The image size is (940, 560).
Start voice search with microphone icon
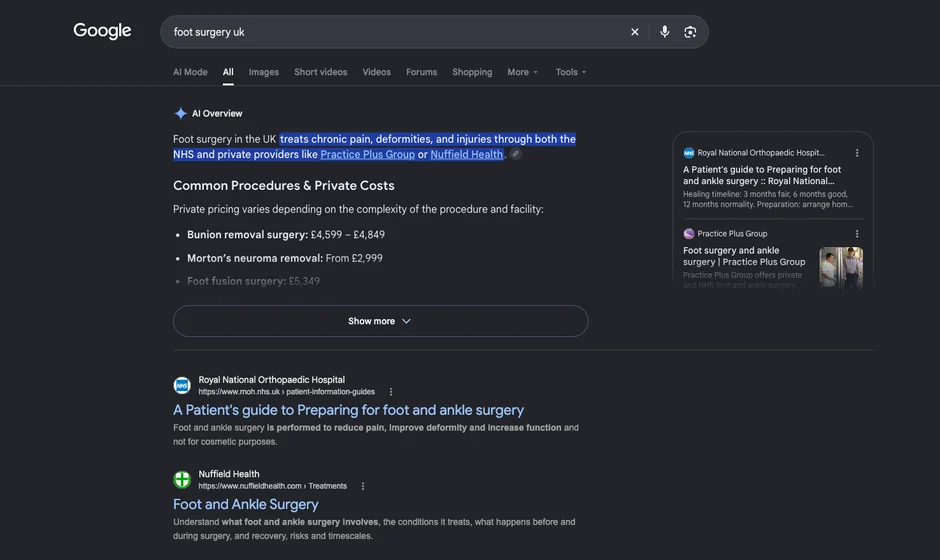pyautogui.click(x=664, y=32)
